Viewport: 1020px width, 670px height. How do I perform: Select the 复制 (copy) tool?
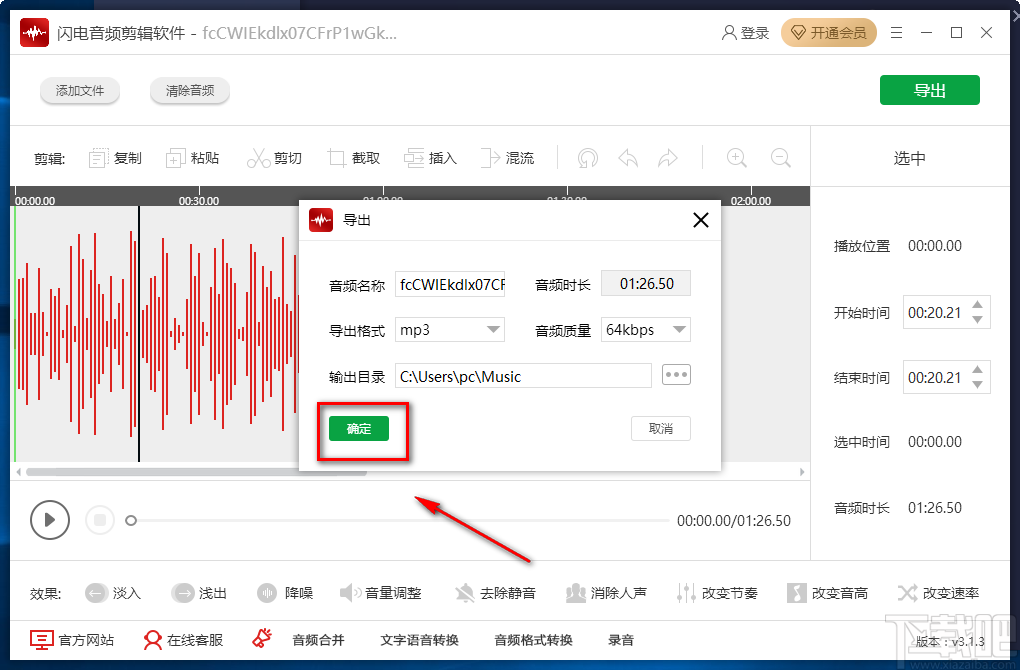coord(114,157)
